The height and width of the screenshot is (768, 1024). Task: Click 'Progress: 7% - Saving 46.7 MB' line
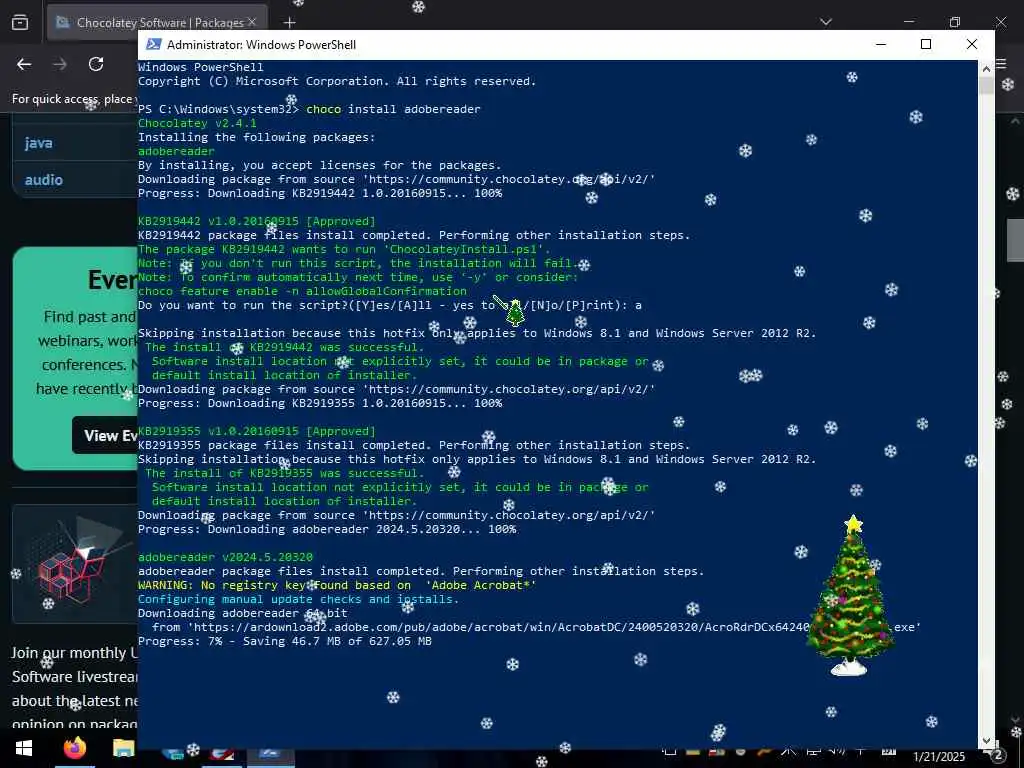click(x=285, y=641)
